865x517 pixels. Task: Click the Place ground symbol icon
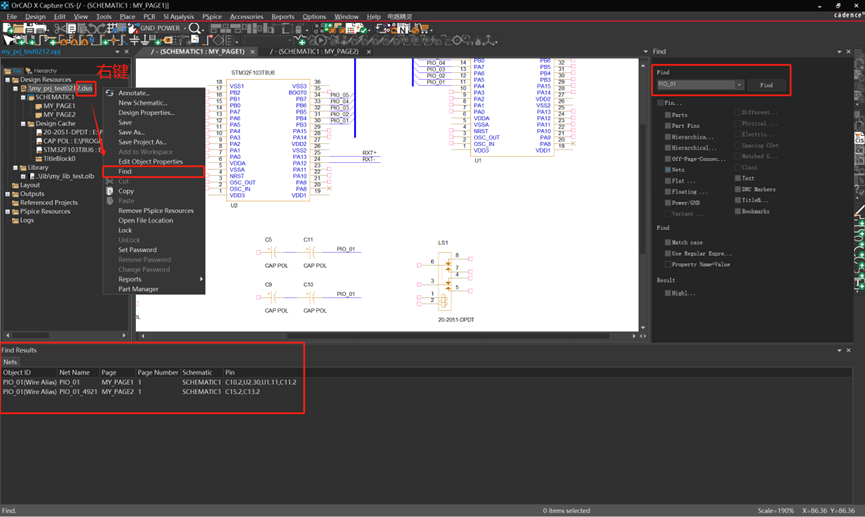(x=145, y=40)
